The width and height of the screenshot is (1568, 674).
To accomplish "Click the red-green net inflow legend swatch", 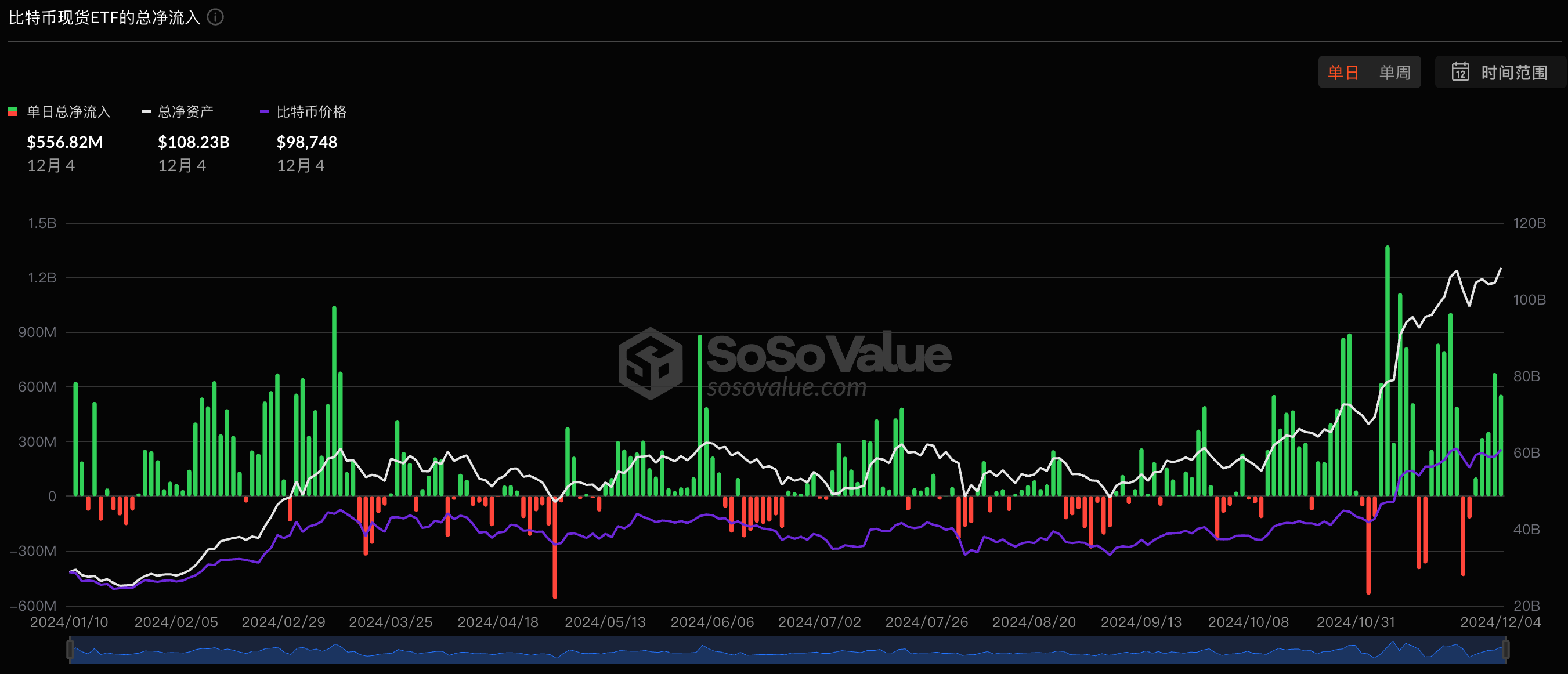I will (x=13, y=112).
